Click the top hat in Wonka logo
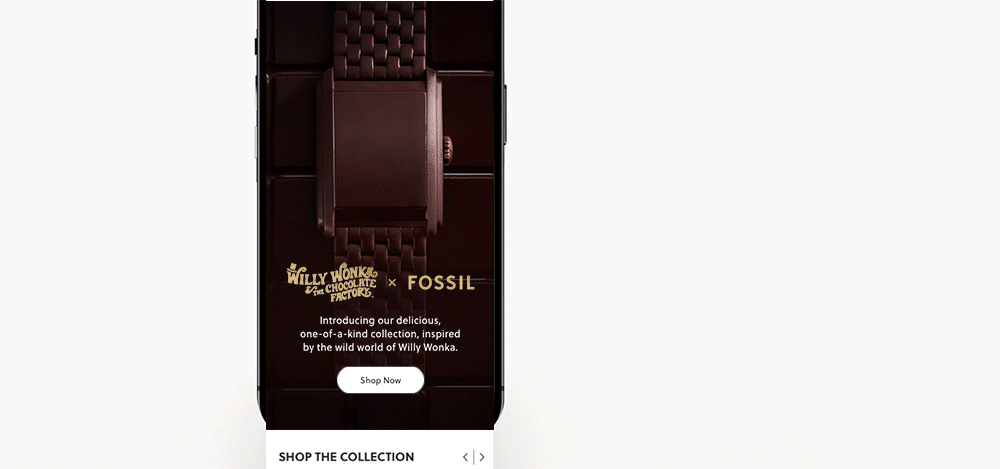 [294, 266]
